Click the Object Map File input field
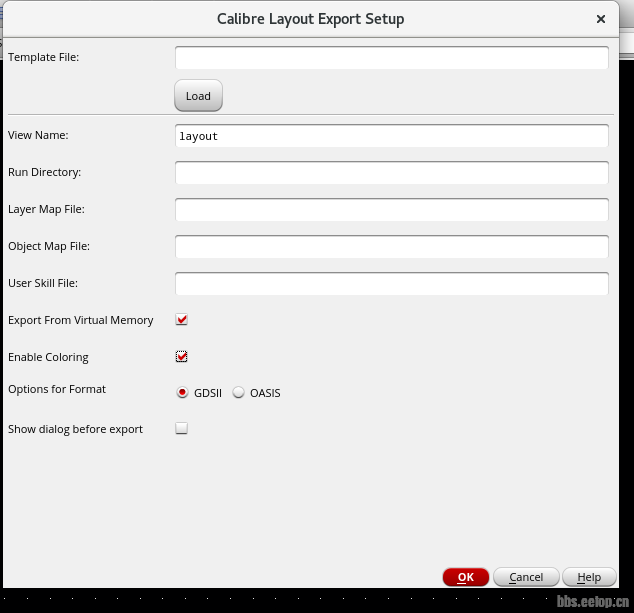 pos(391,247)
